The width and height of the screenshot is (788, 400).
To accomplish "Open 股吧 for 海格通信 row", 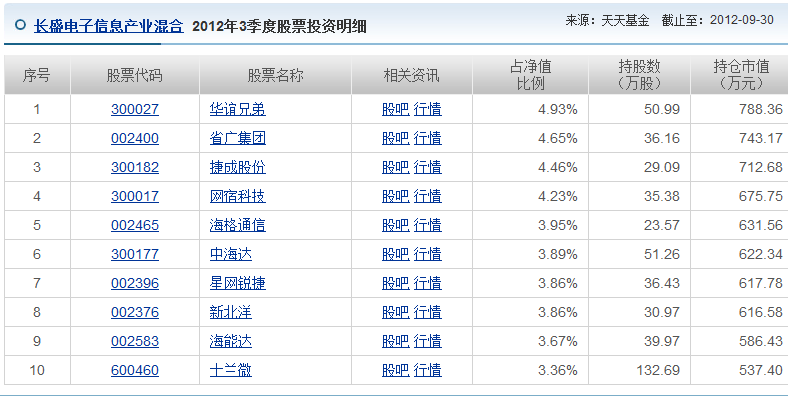I will pyautogui.click(x=396, y=225).
